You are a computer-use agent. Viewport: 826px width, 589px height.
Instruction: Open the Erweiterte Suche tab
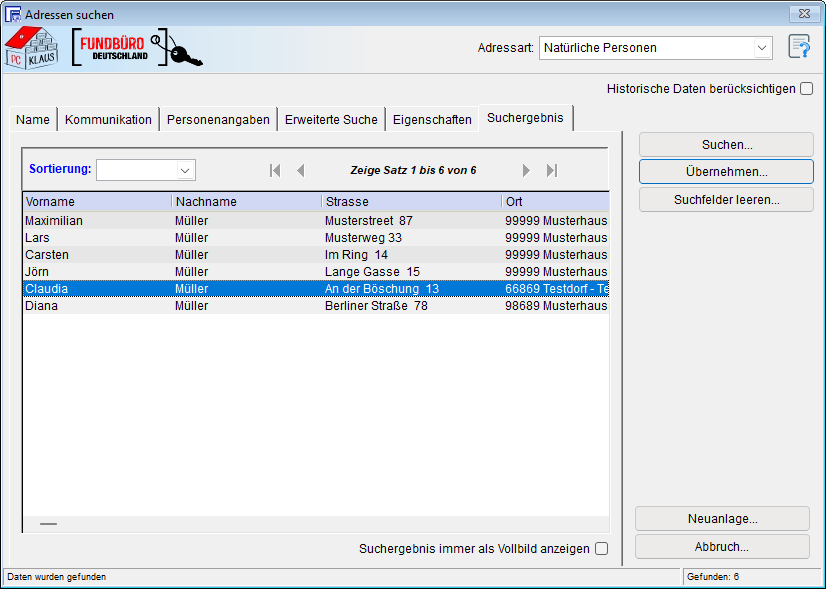pyautogui.click(x=331, y=119)
